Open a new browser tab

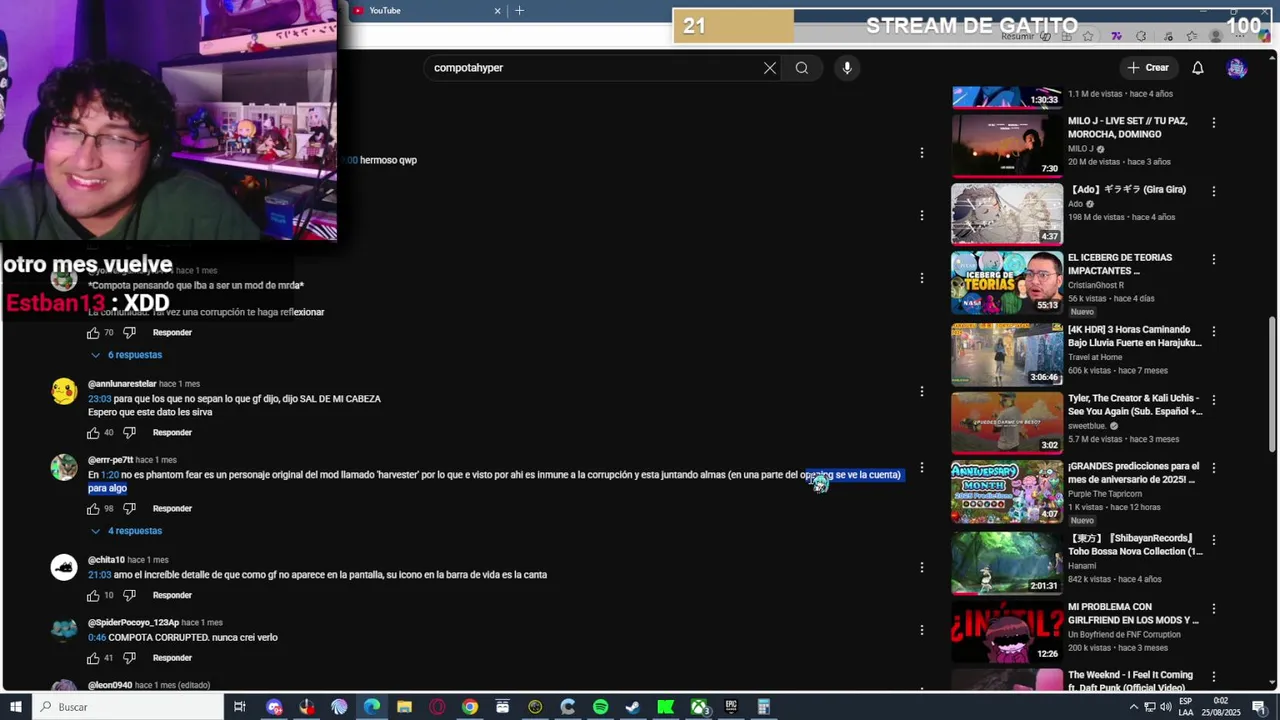[519, 11]
